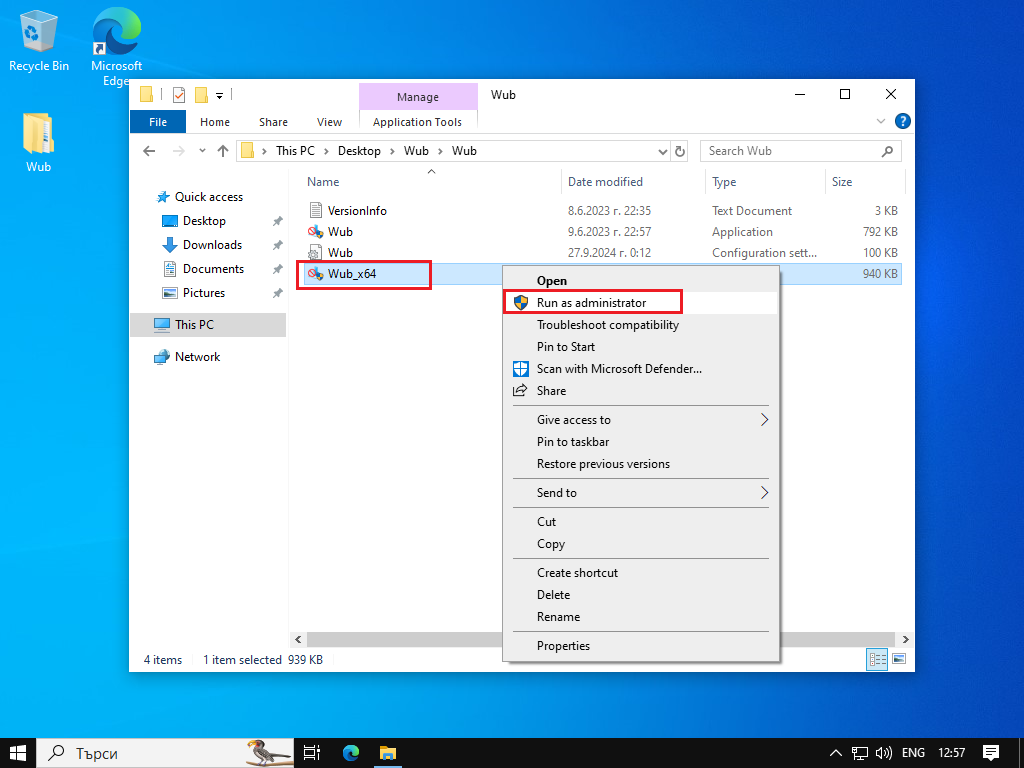Choose Troubleshoot compatibility

tap(641, 325)
